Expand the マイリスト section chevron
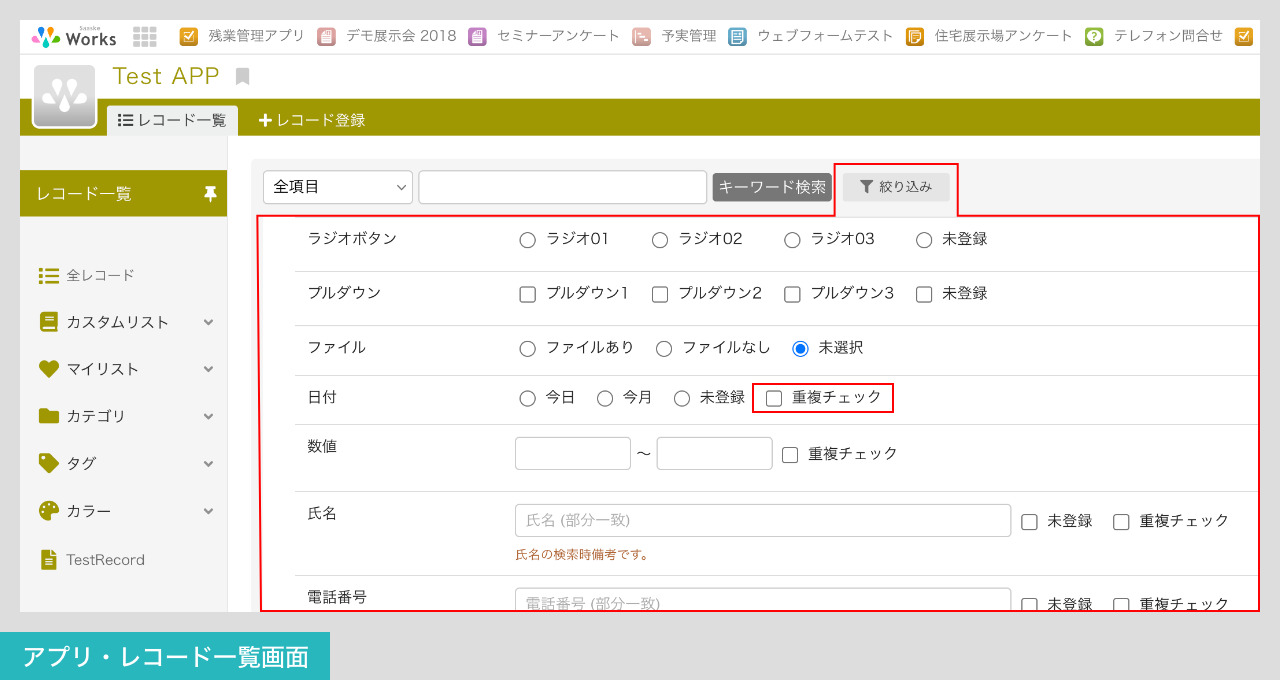Image resolution: width=1280 pixels, height=680 pixels. [x=208, y=369]
